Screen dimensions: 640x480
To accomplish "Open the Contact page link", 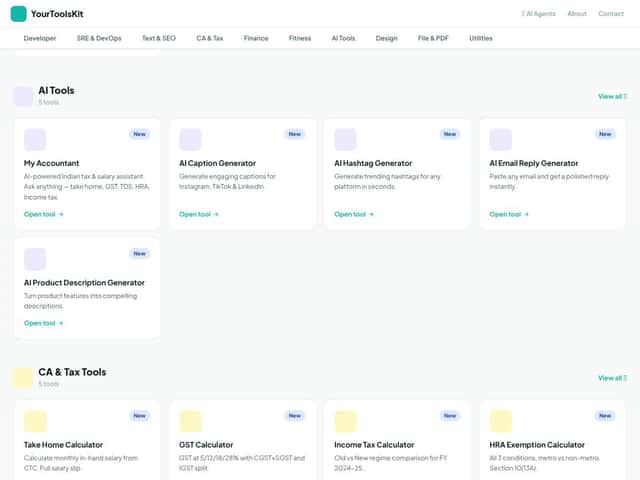I will (x=611, y=13).
